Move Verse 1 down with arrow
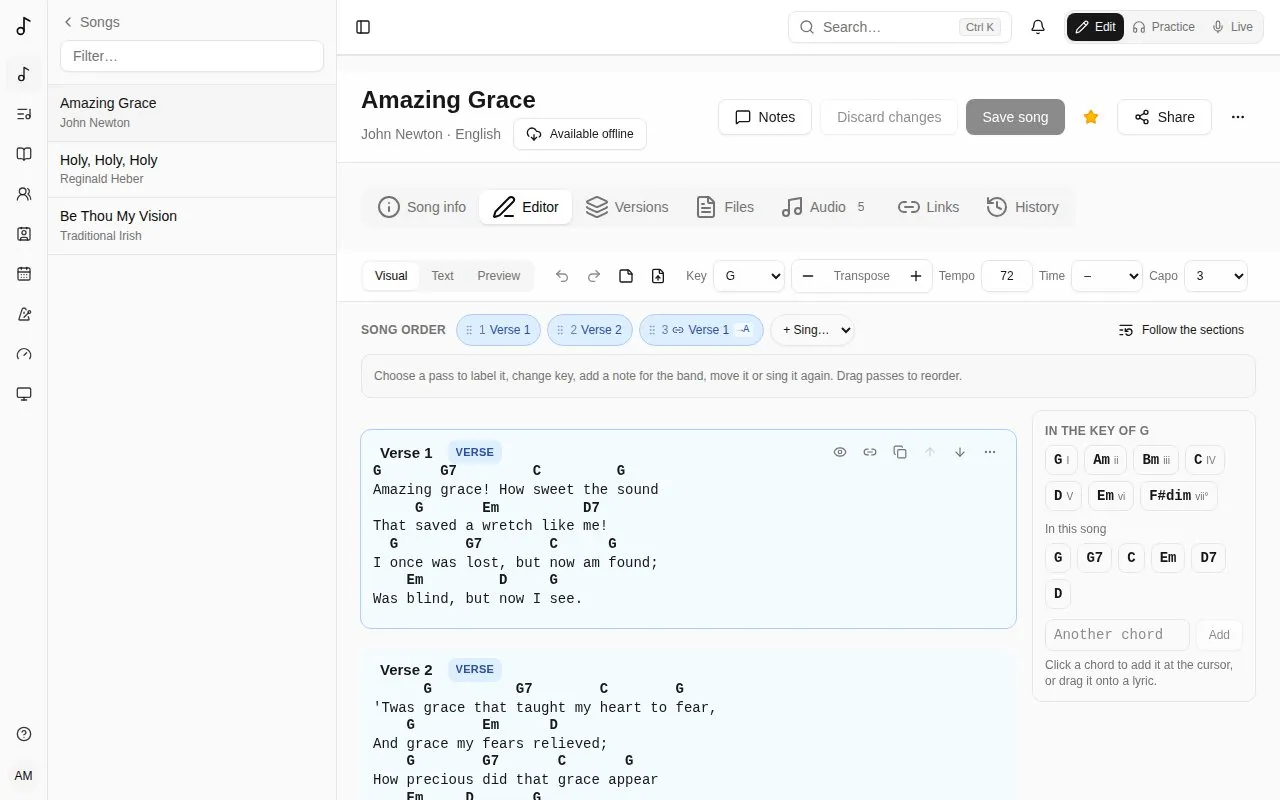Screen dimensions: 1280x800 (x=960, y=452)
